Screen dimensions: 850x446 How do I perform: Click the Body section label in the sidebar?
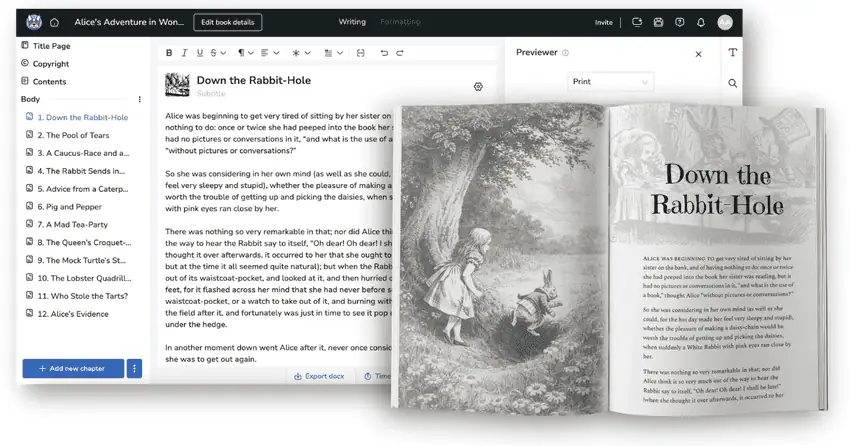[30, 99]
